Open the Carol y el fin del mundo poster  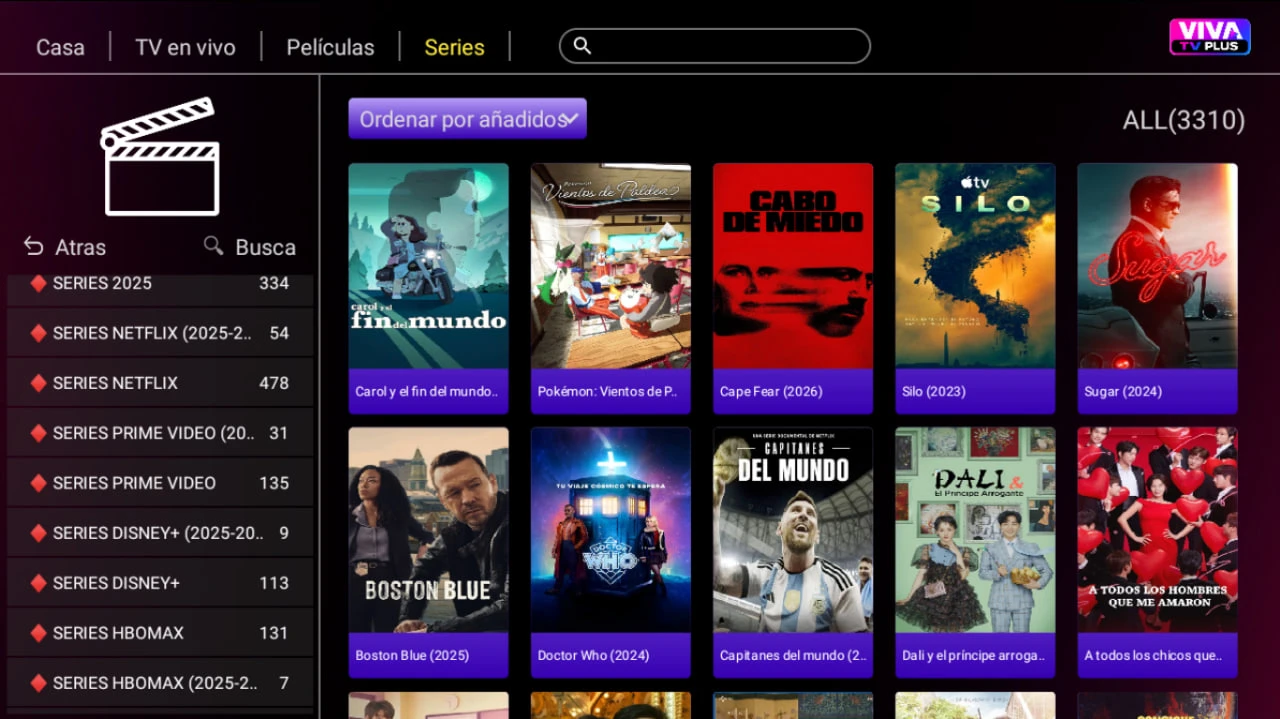[428, 266]
